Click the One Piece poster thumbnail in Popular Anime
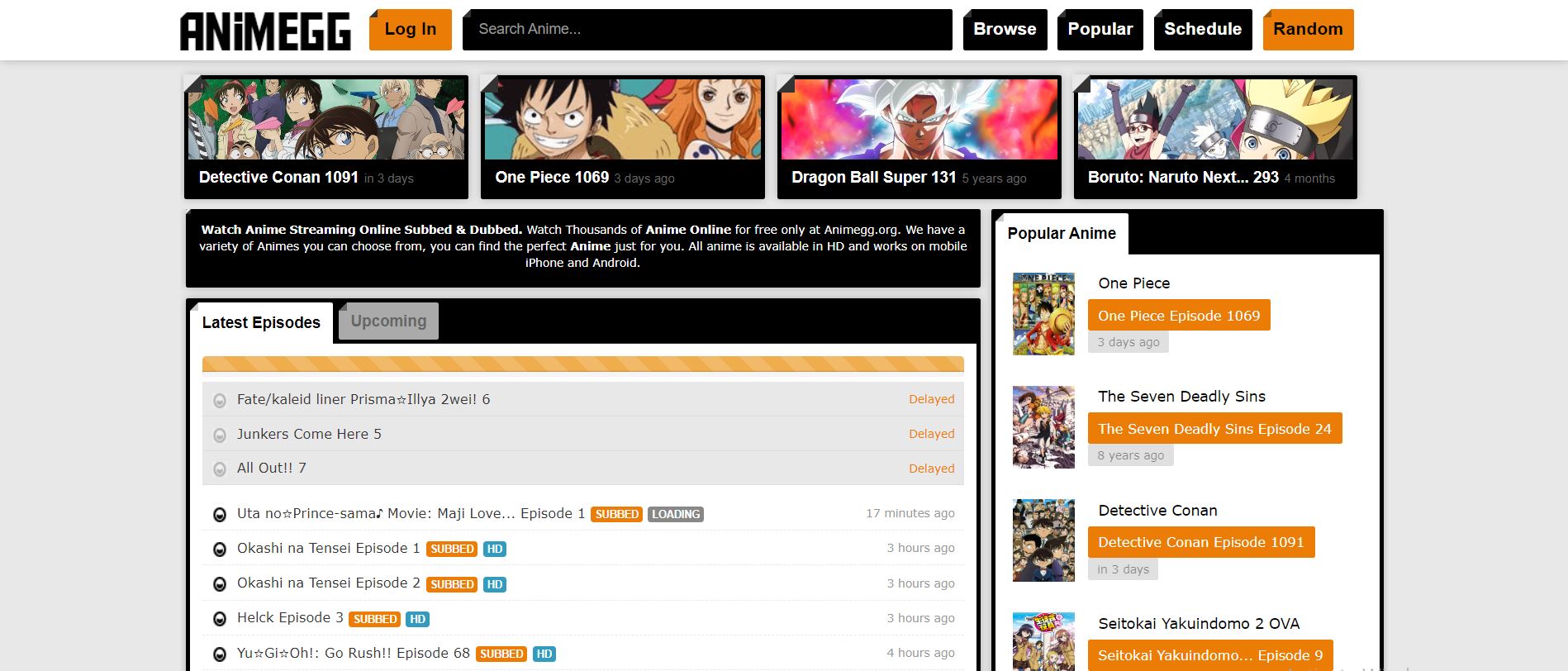1568x671 pixels. (x=1044, y=314)
